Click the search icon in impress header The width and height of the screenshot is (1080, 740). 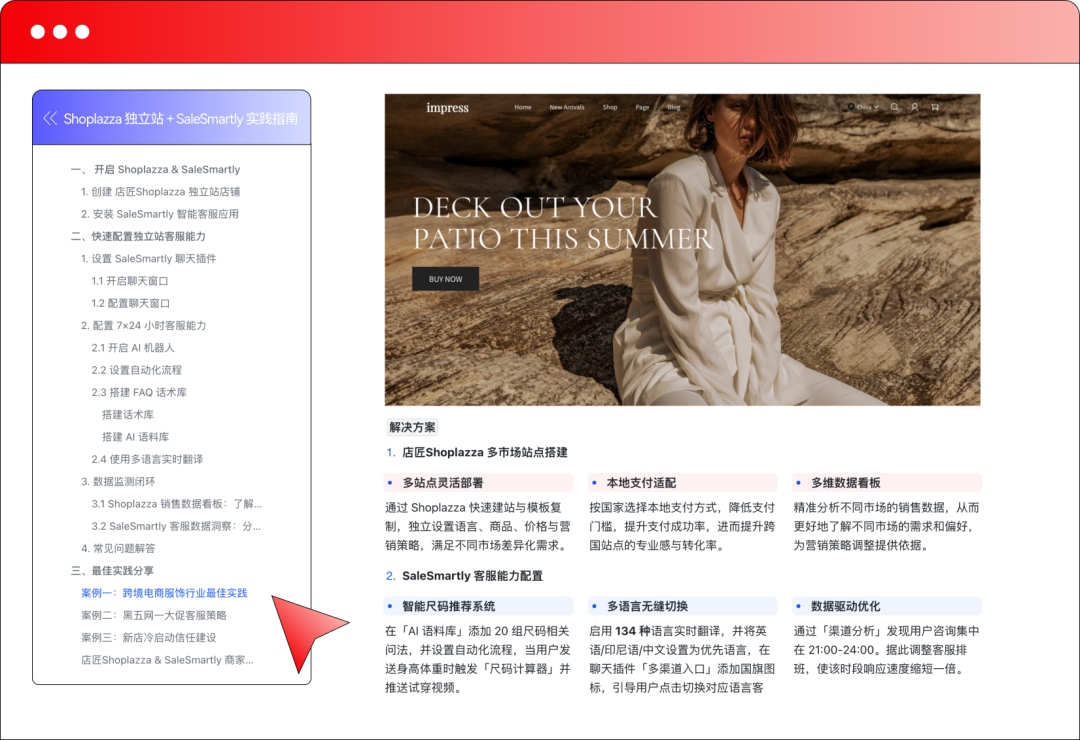coord(895,107)
